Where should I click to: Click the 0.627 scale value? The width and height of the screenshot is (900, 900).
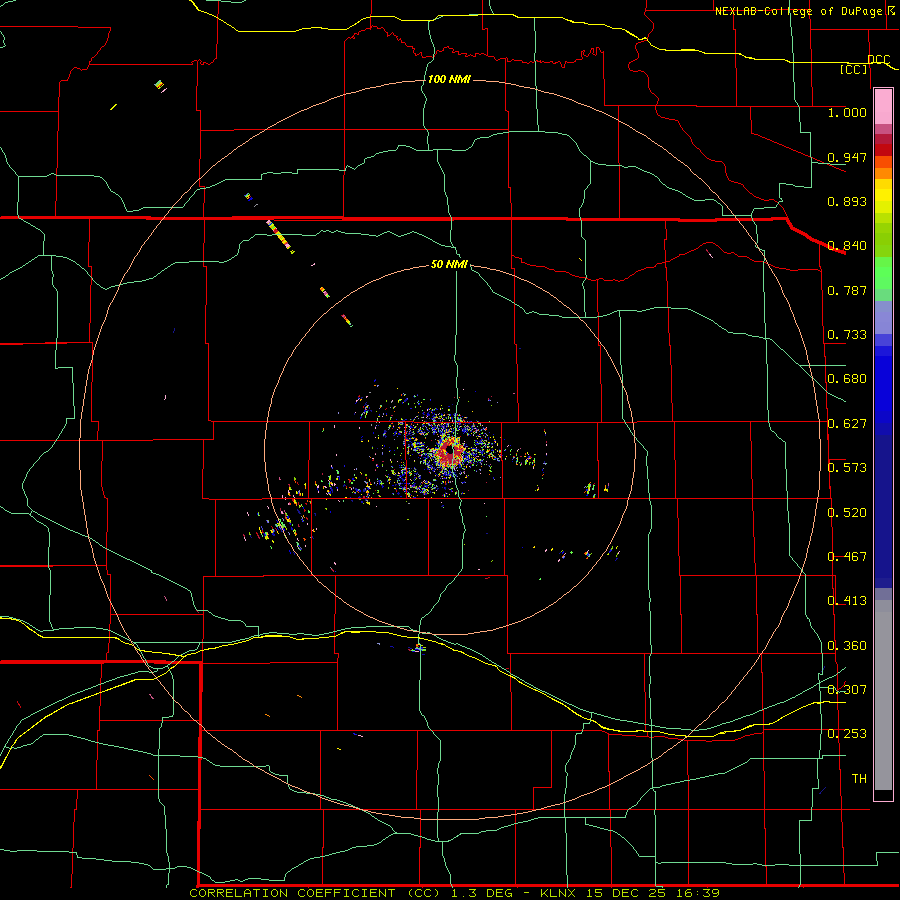[x=847, y=423]
